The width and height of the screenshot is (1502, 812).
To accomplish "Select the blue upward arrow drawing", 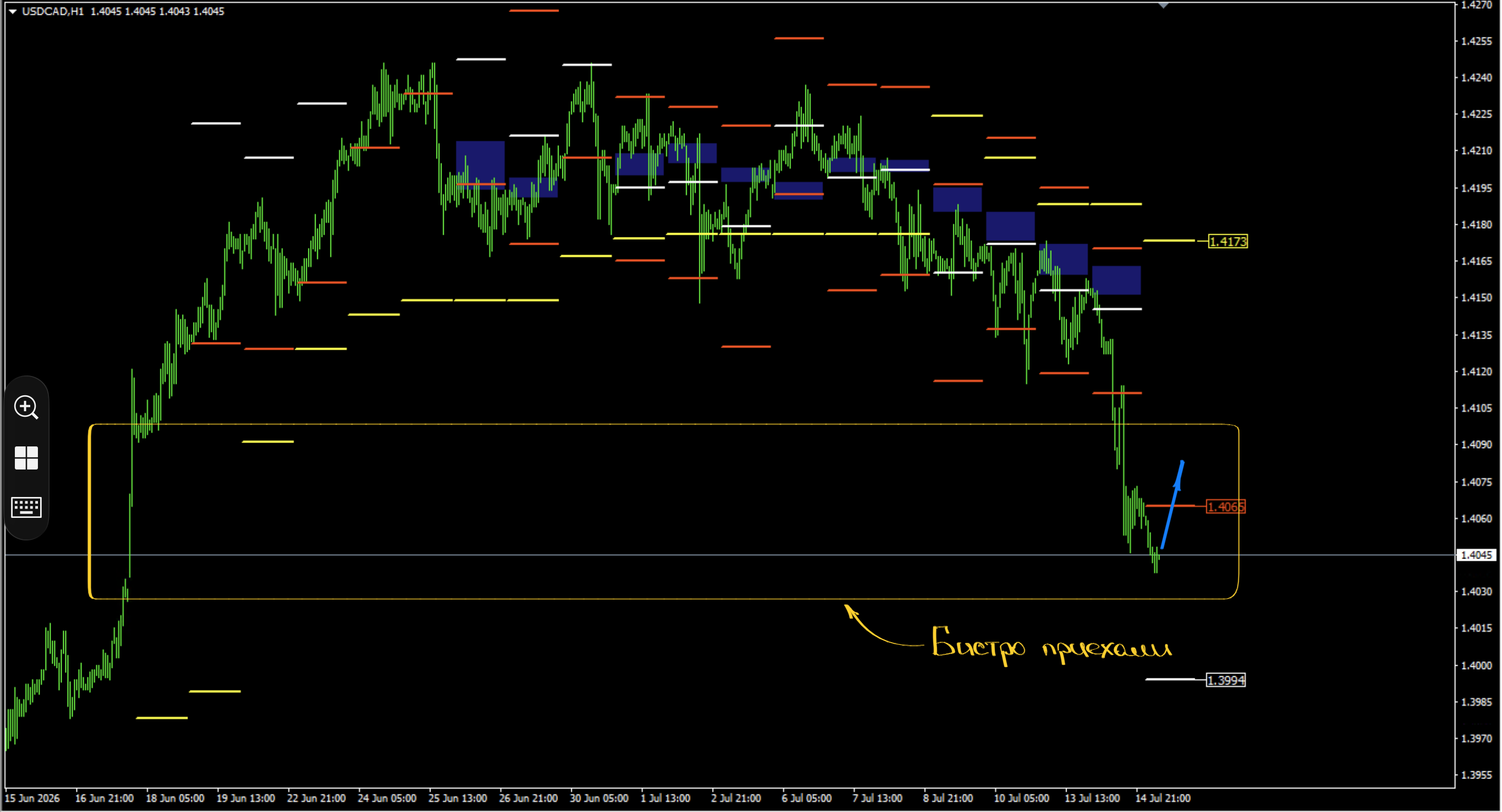I will pos(1173,504).
